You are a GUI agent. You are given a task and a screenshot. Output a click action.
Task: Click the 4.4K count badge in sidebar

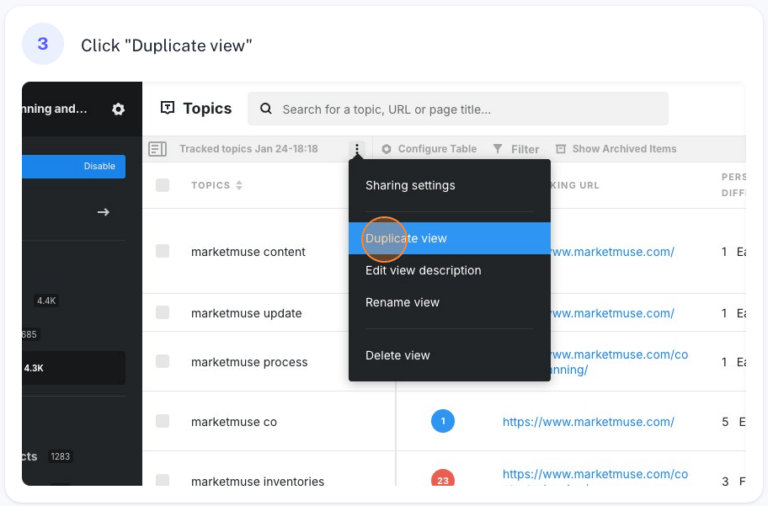[47, 301]
